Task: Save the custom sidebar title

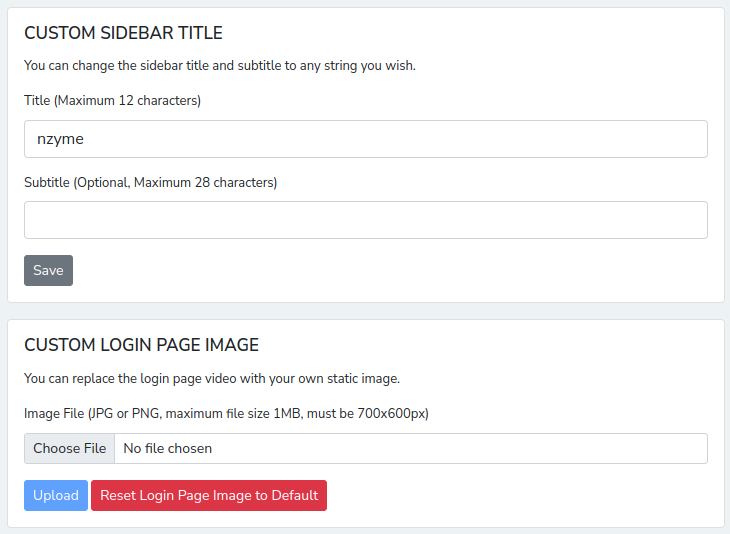Action: coord(48,270)
